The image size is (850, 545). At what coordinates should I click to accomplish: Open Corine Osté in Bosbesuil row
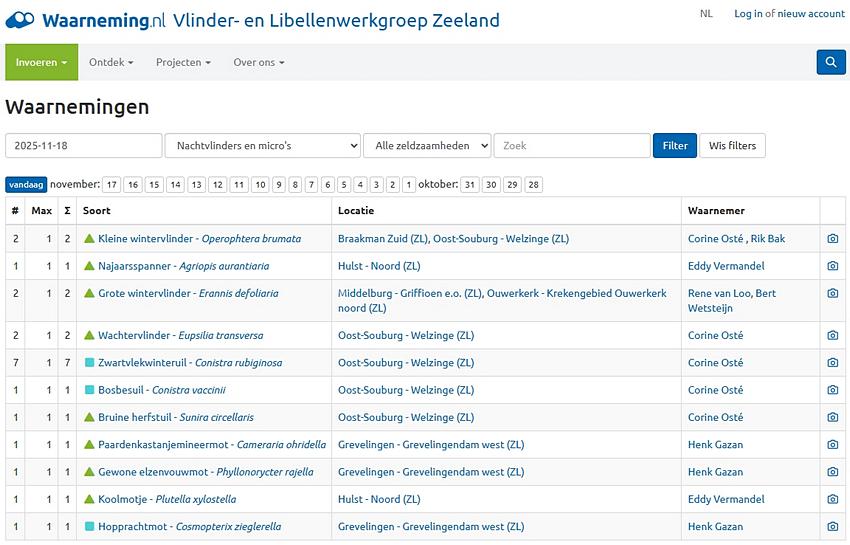(715, 390)
